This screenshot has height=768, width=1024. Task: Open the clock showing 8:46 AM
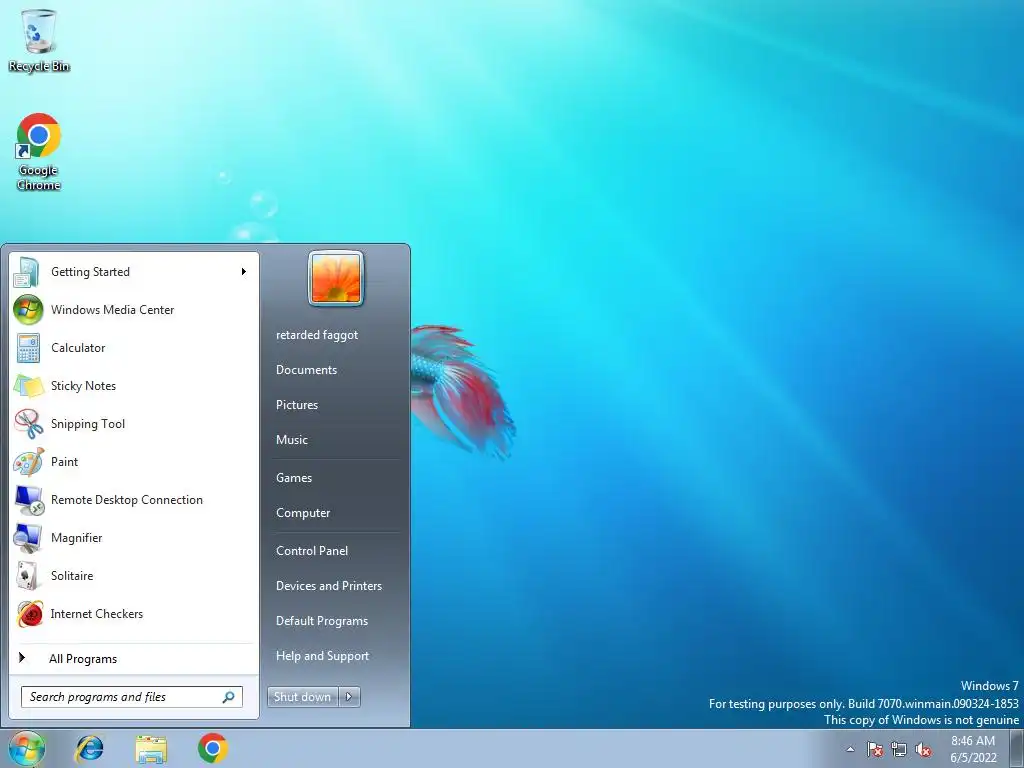tap(973, 749)
